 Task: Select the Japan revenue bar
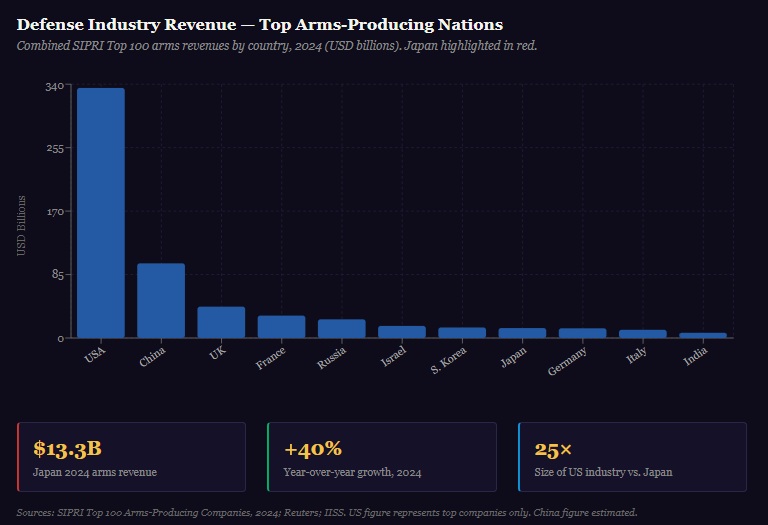click(522, 333)
